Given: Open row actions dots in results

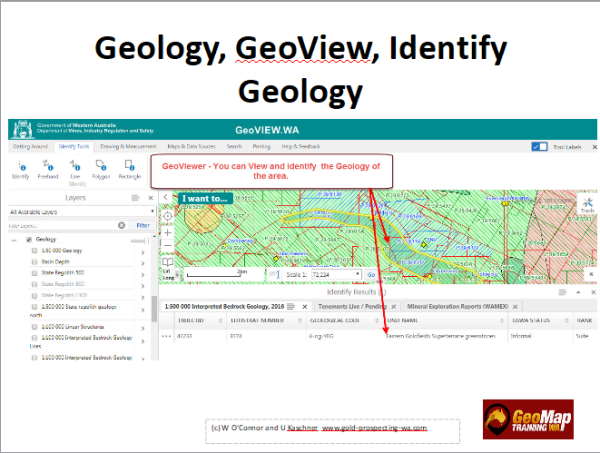Looking at the screenshot, I should [166, 336].
